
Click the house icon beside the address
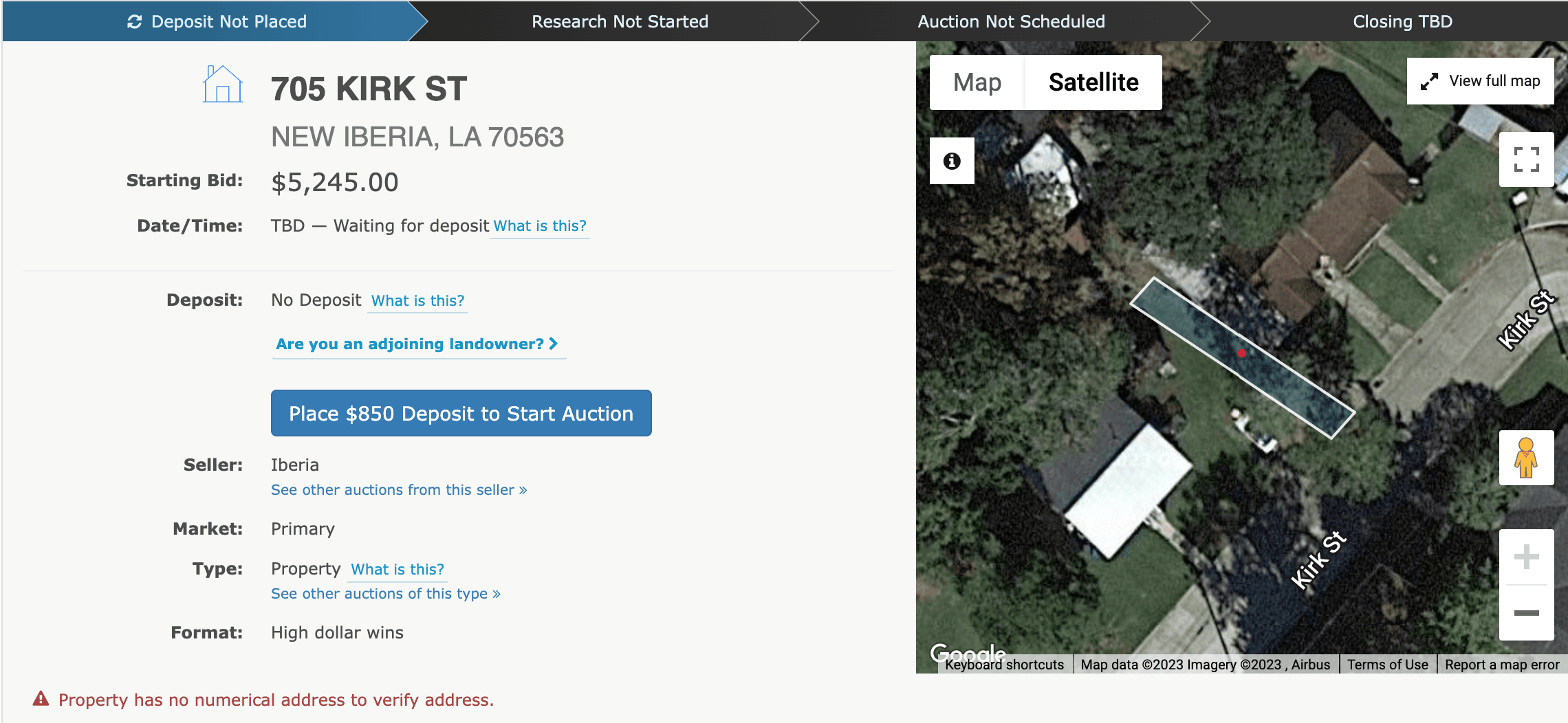tap(222, 85)
